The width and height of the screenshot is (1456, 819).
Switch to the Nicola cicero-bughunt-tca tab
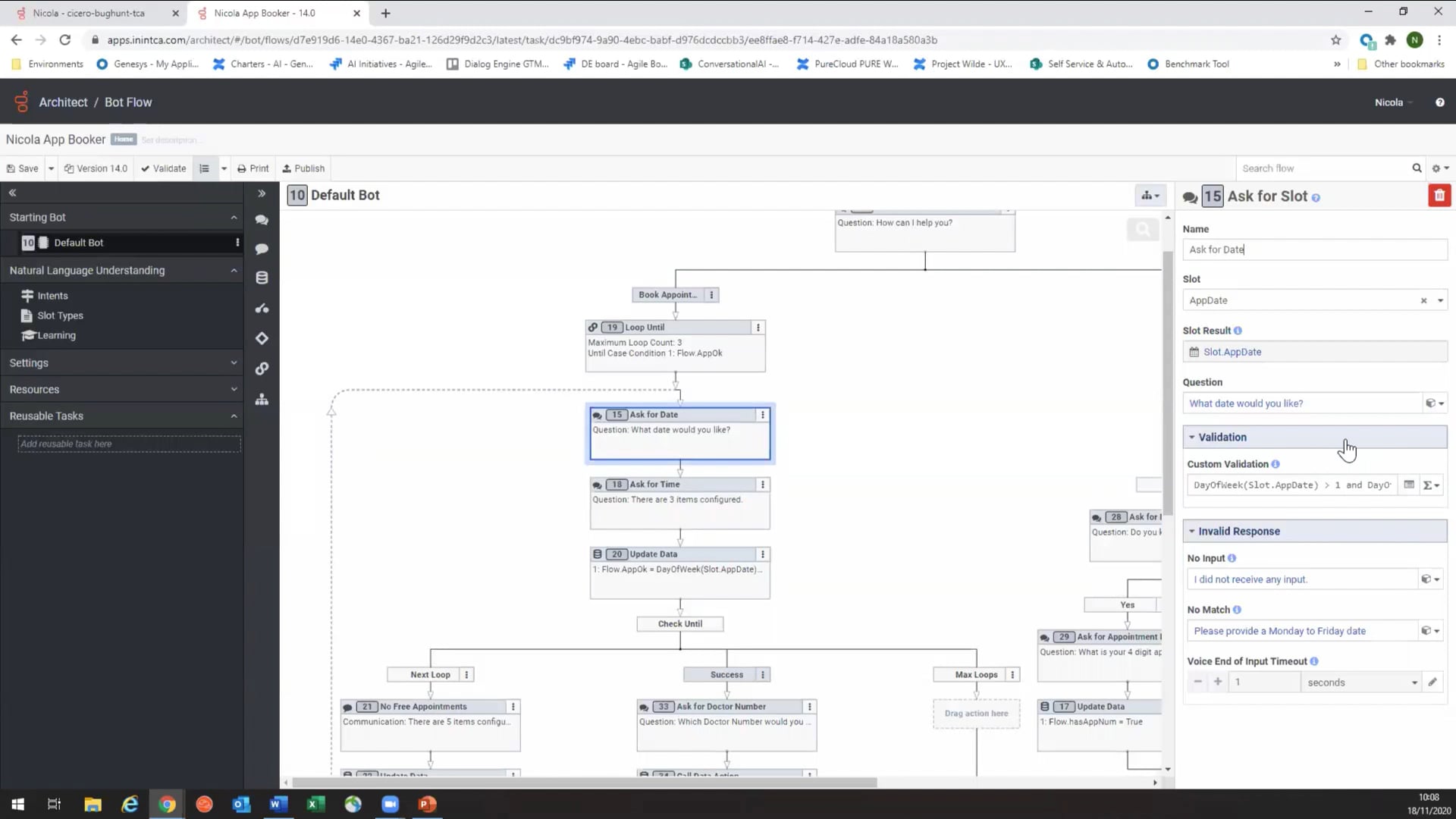point(91,13)
